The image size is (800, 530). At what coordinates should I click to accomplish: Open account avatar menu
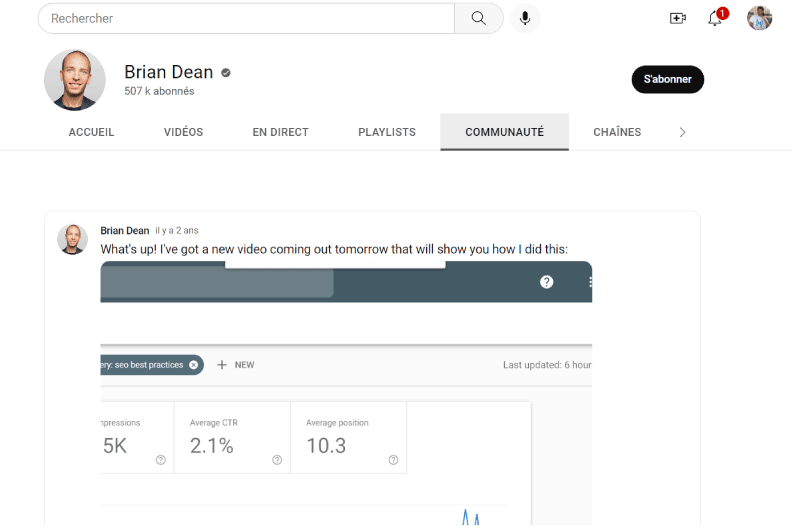(759, 18)
